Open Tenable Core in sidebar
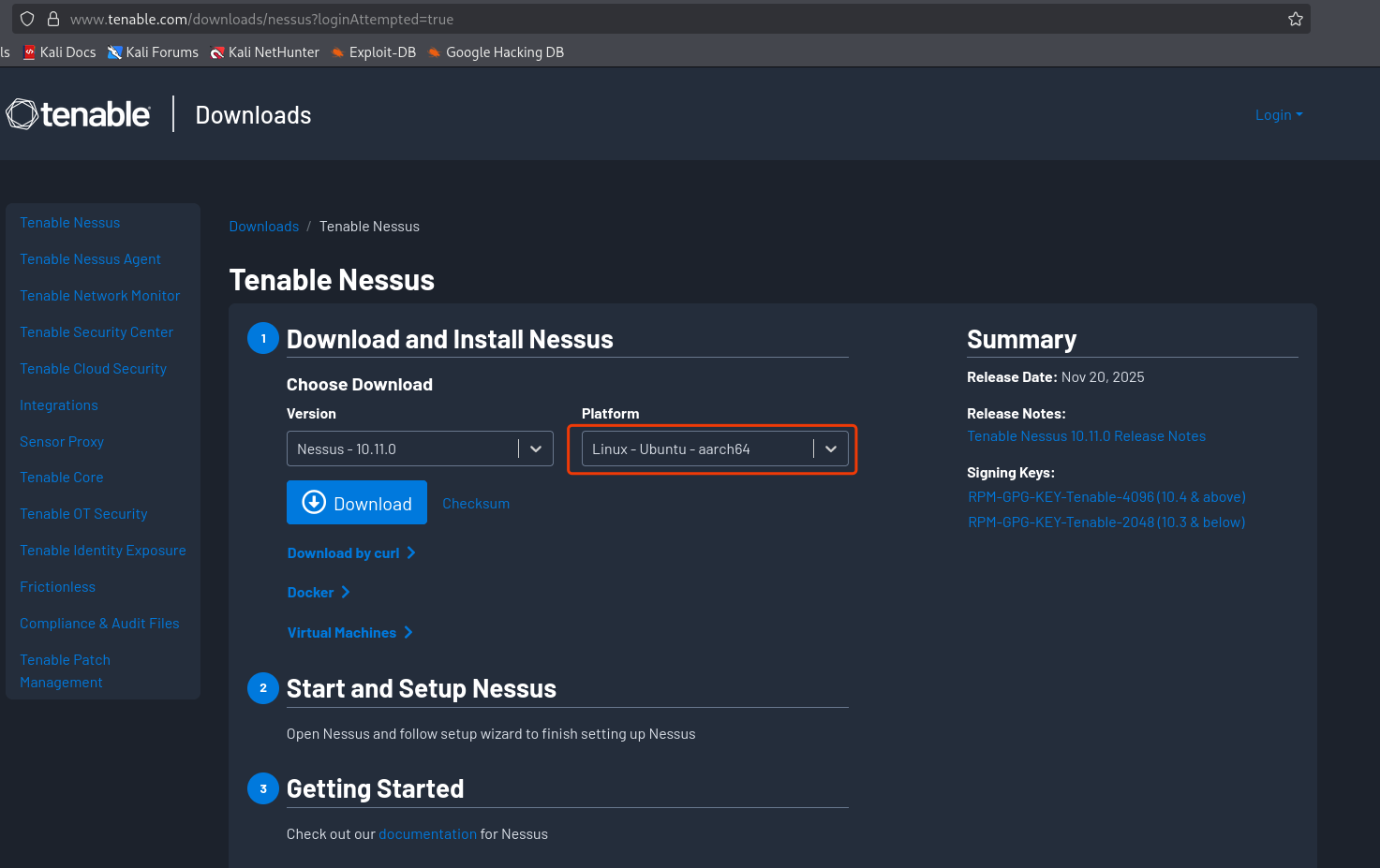 pos(62,477)
